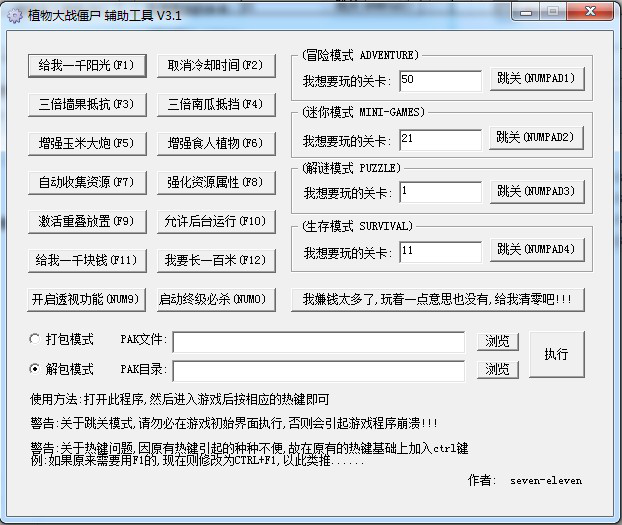The width and height of the screenshot is (622, 525).
Task: Minimize the 辅助工具 window
Action: pos(526,12)
